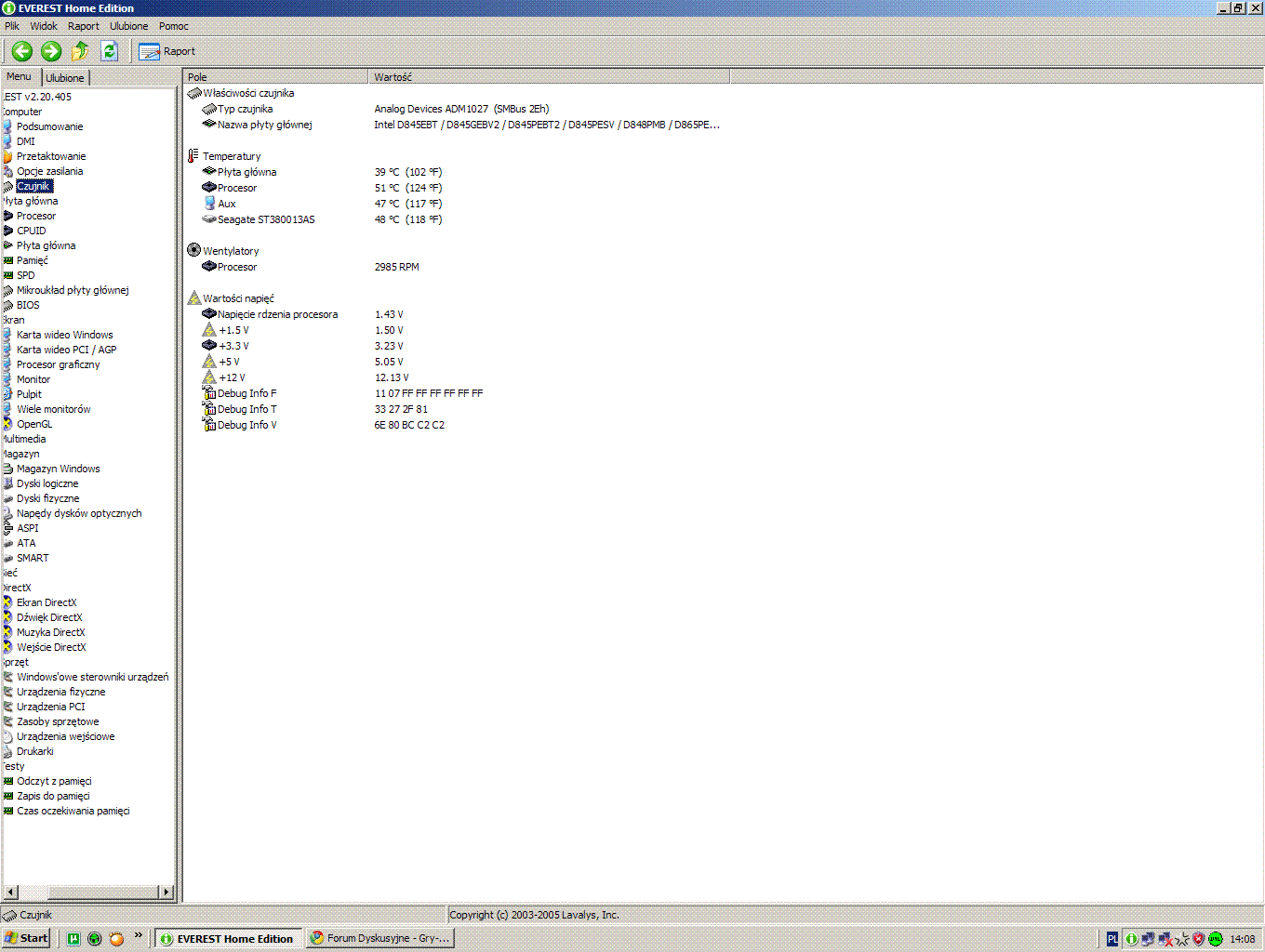Select Karta wideo Windows item

click(65, 335)
